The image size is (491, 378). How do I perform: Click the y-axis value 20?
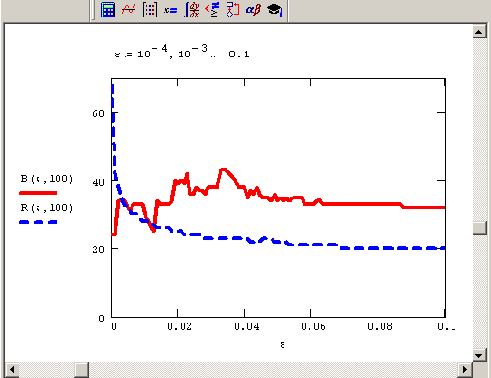(98, 249)
